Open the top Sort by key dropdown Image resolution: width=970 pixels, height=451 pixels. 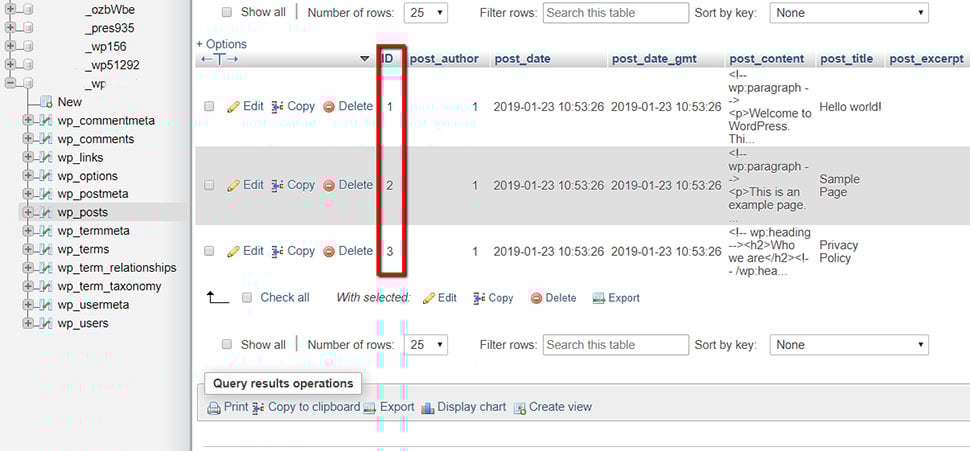pyautogui.click(x=849, y=12)
